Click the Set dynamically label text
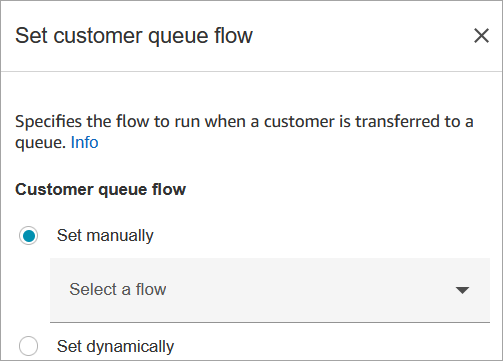Image resolution: width=503 pixels, height=361 pixels. 115,346
